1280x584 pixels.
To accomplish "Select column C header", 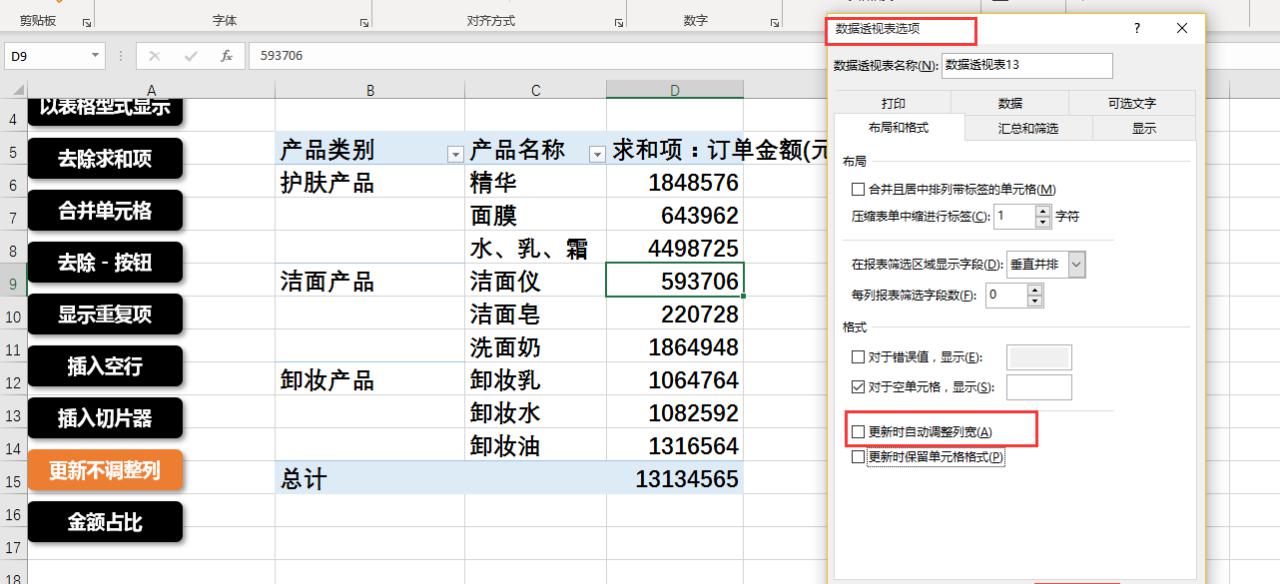I will pos(536,90).
